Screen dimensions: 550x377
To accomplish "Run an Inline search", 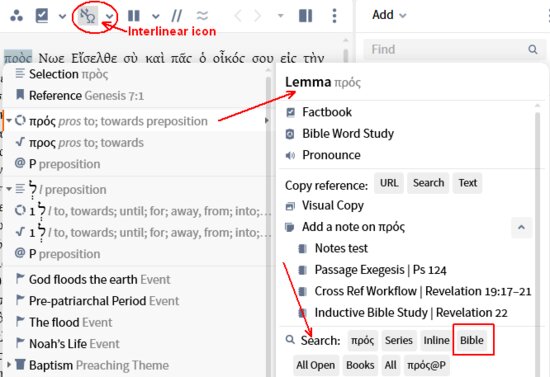I will (436, 341).
